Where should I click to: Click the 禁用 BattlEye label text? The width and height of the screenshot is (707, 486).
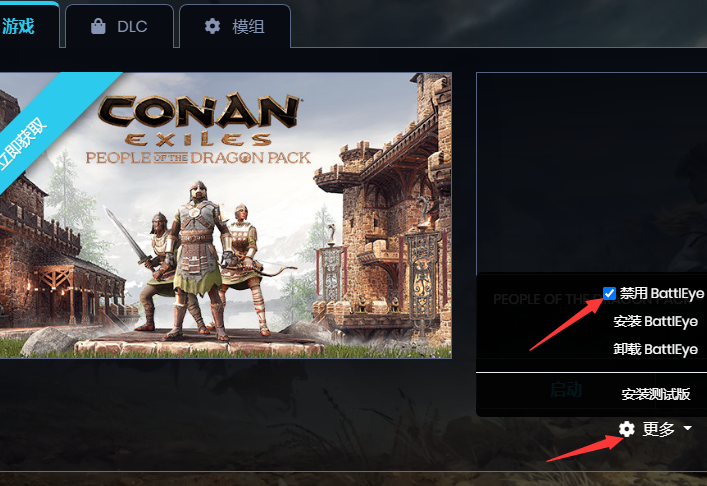pyautogui.click(x=661, y=293)
